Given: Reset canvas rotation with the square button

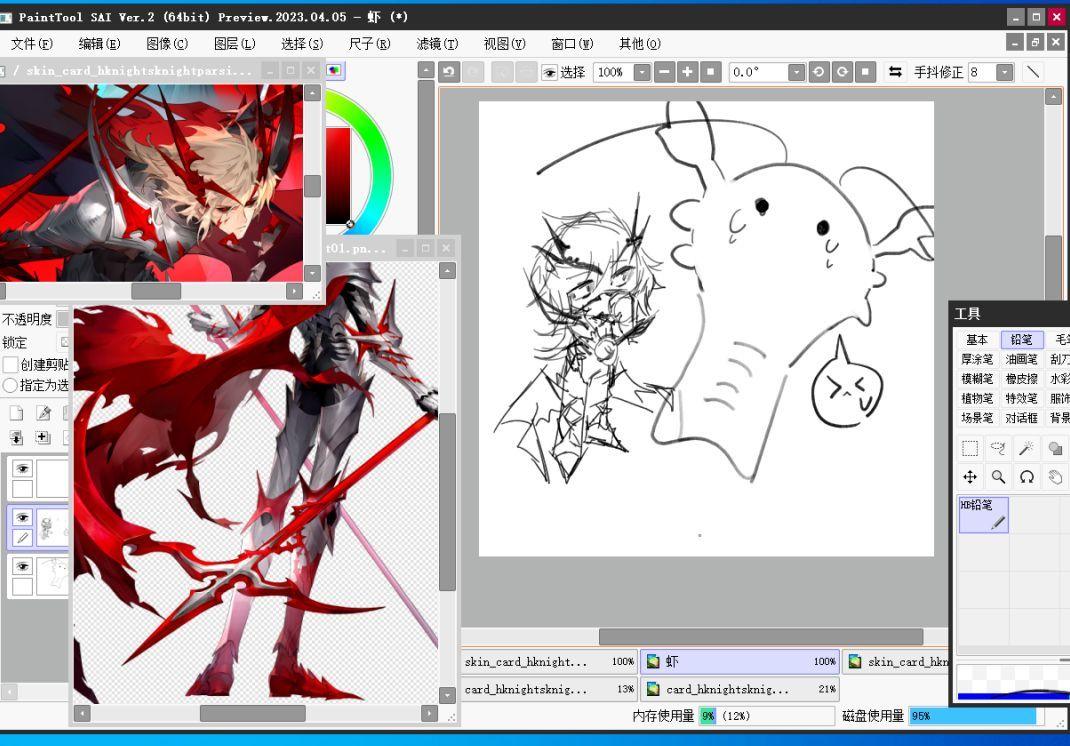Looking at the screenshot, I should point(865,72).
